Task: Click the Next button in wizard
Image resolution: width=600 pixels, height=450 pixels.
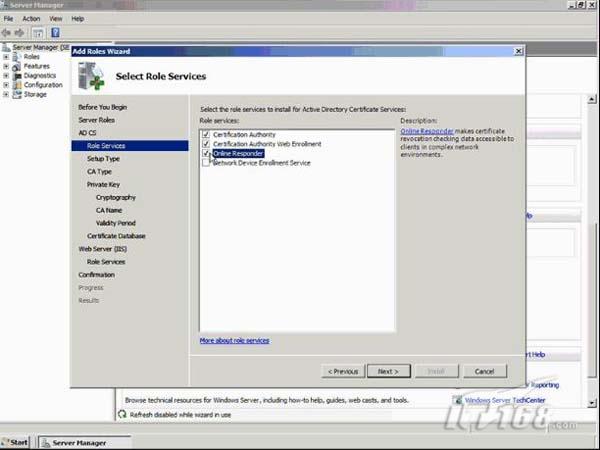Action: click(387, 371)
